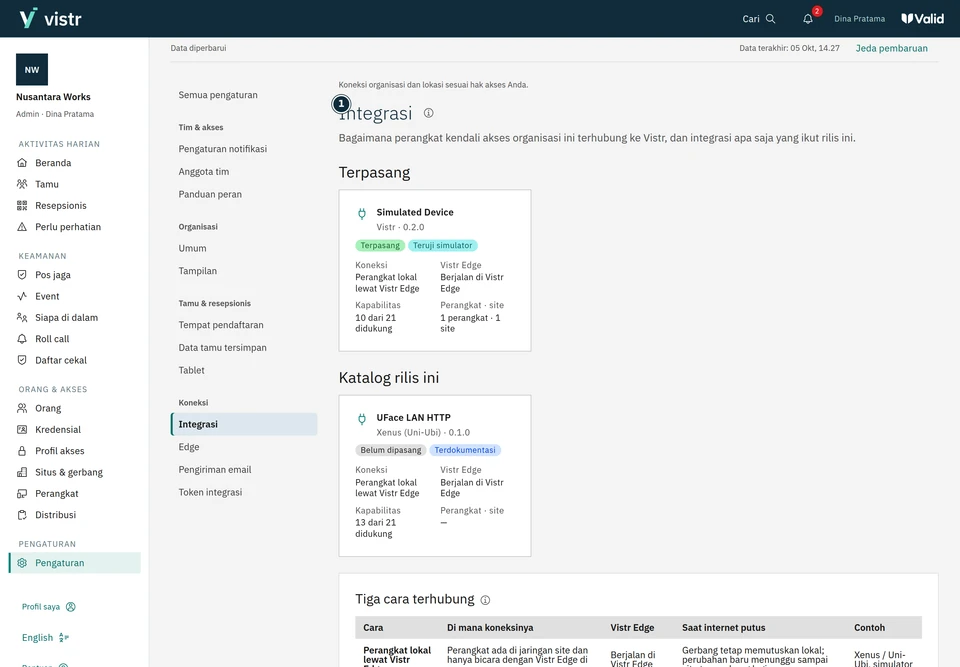Select Semua pengaturan in settings menu
The height and width of the screenshot is (667, 960).
coord(218,95)
